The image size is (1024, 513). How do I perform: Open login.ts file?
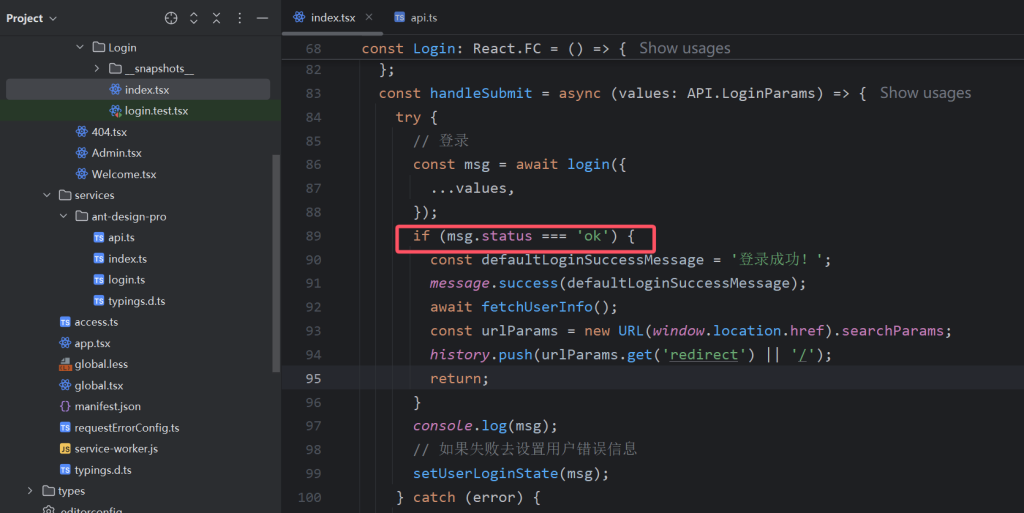click(x=127, y=280)
